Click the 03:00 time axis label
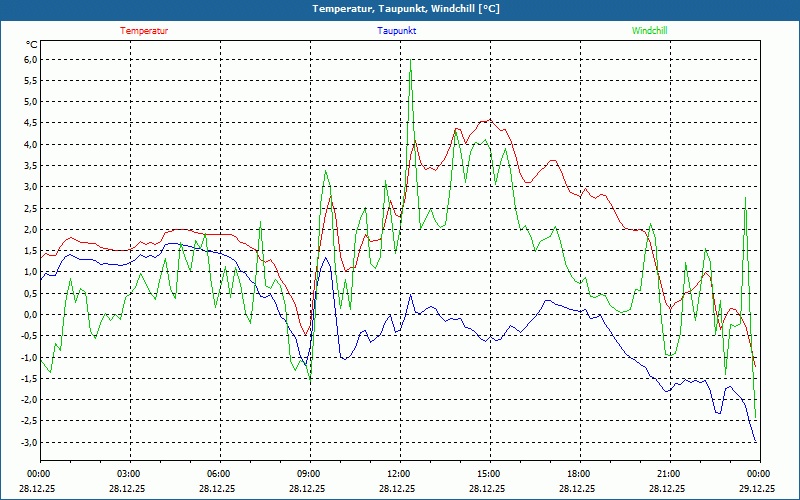Image resolution: width=800 pixels, height=500 pixels. pos(128,474)
